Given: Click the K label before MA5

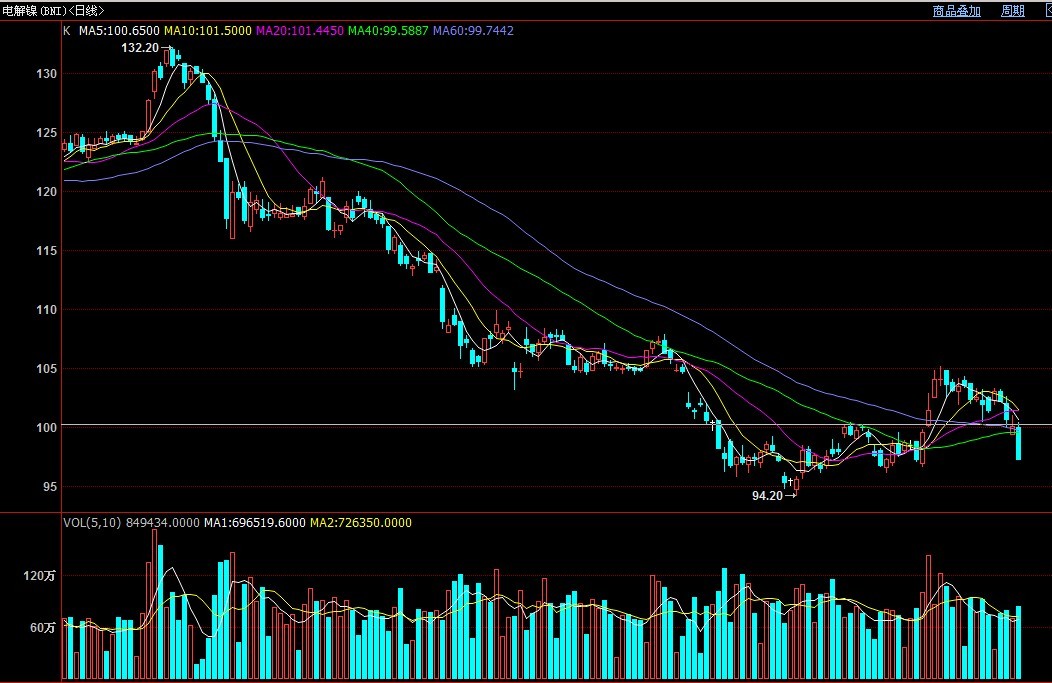Looking at the screenshot, I should point(66,31).
